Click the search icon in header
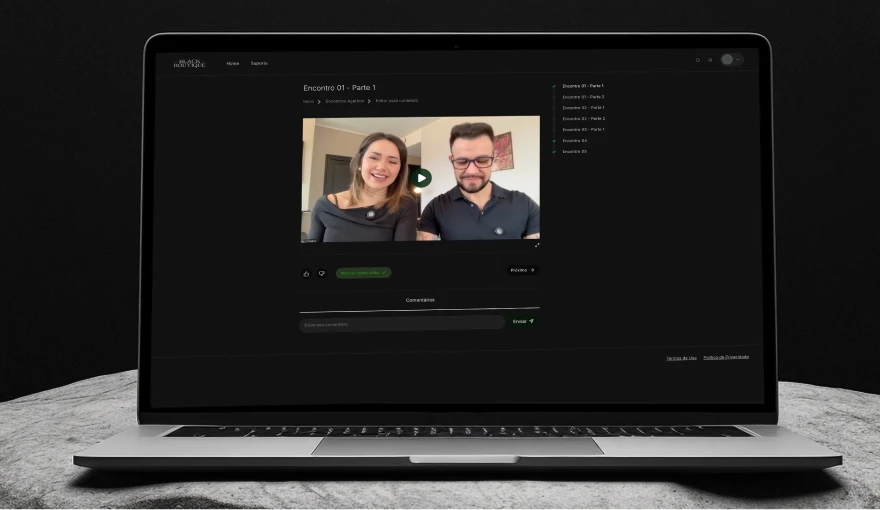Screen dimensions: 880x510 698,60
